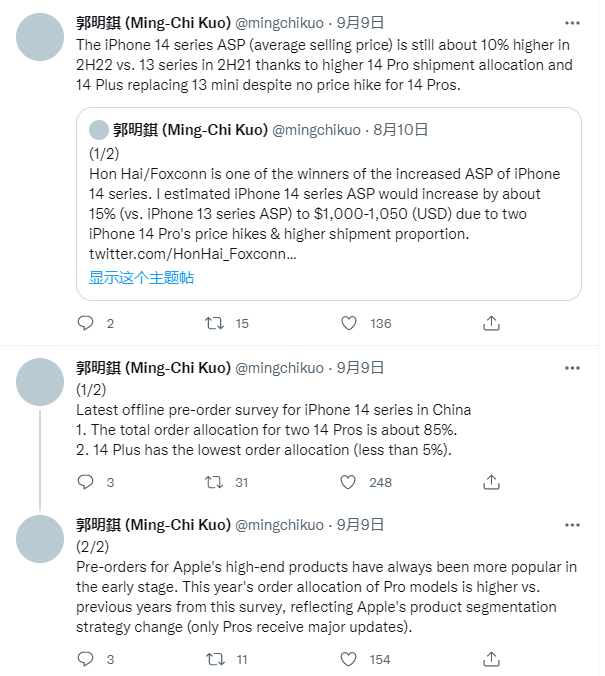
Task: Share the China pre-order survey tweet
Action: point(491,482)
